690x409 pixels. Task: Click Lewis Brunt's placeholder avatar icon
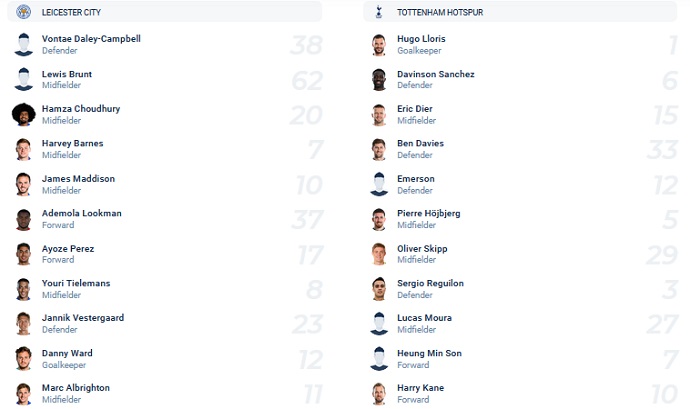pyautogui.click(x=23, y=79)
